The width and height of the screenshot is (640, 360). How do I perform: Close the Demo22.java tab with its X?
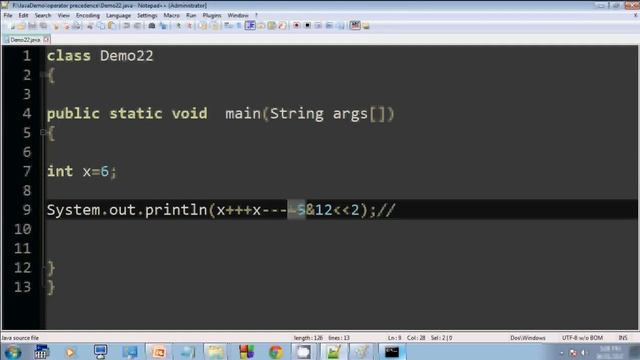(47, 40)
